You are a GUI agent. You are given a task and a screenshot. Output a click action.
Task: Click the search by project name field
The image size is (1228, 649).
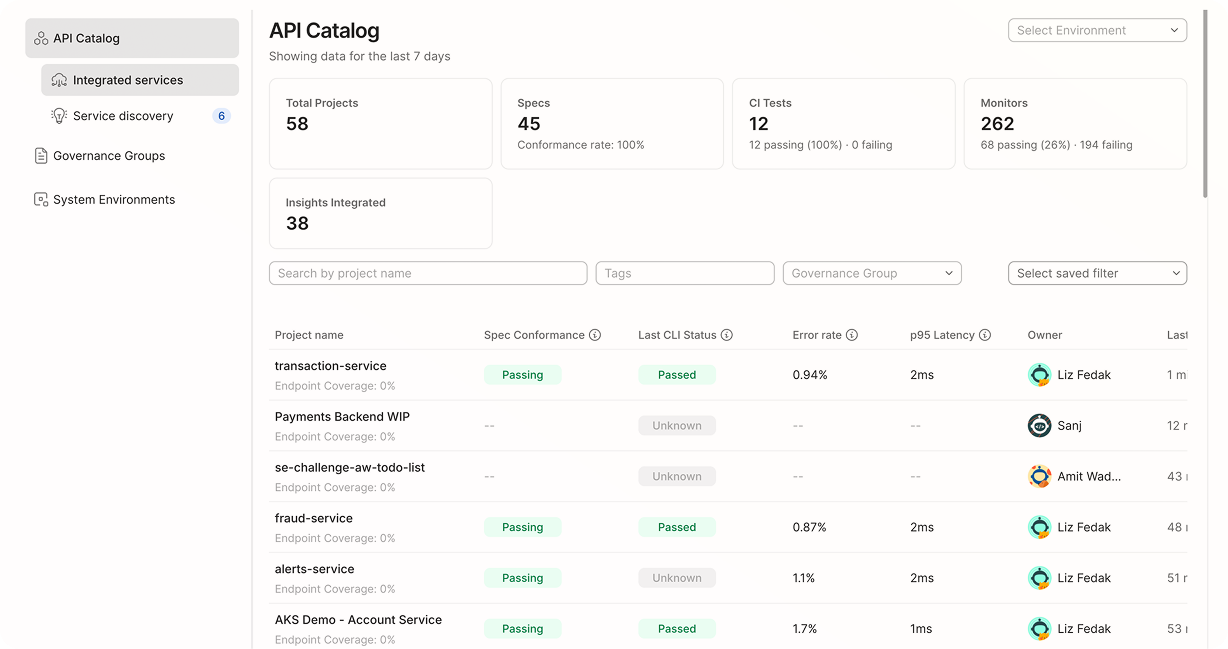[427, 273]
